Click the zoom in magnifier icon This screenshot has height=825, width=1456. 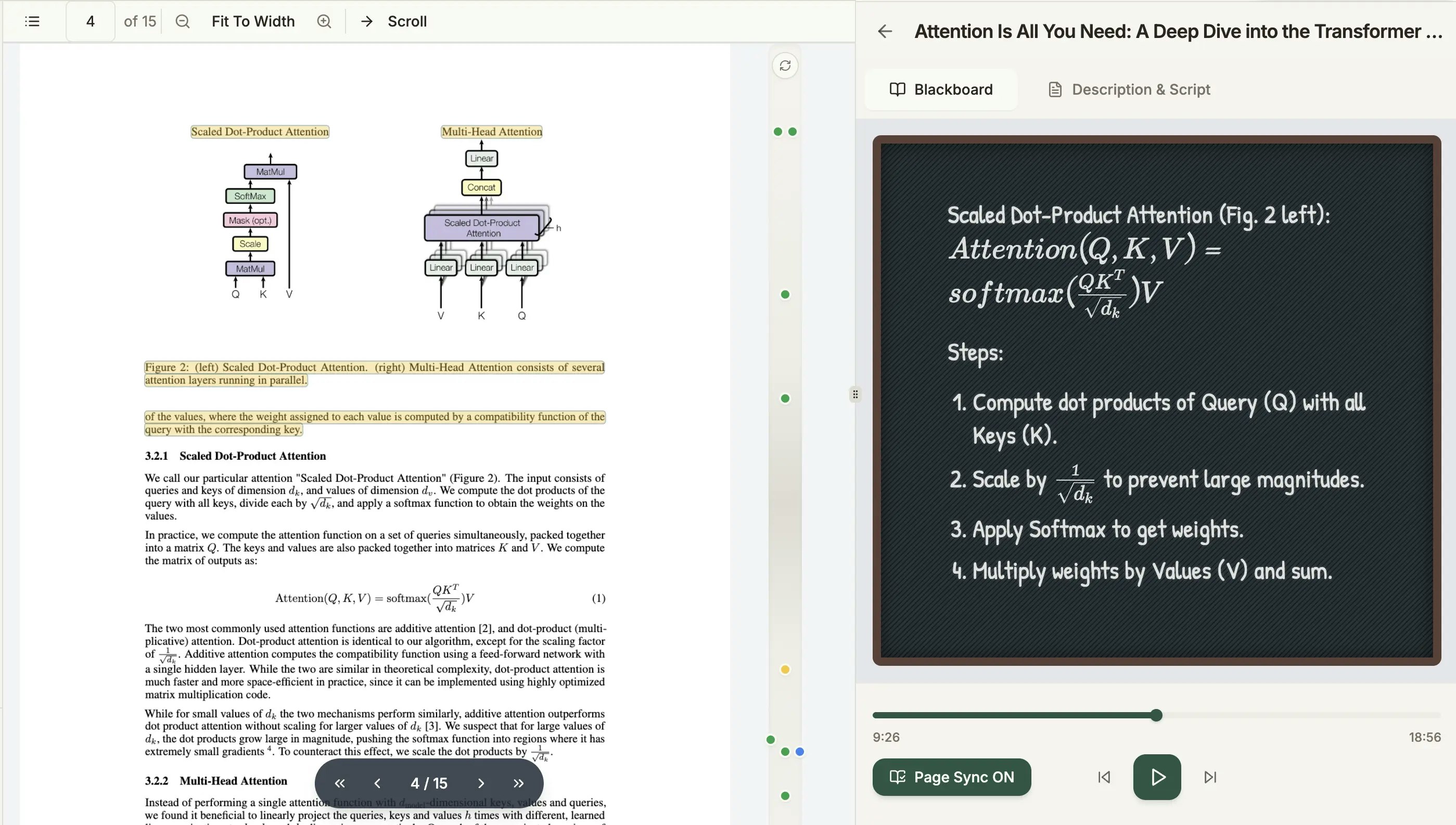(324, 21)
